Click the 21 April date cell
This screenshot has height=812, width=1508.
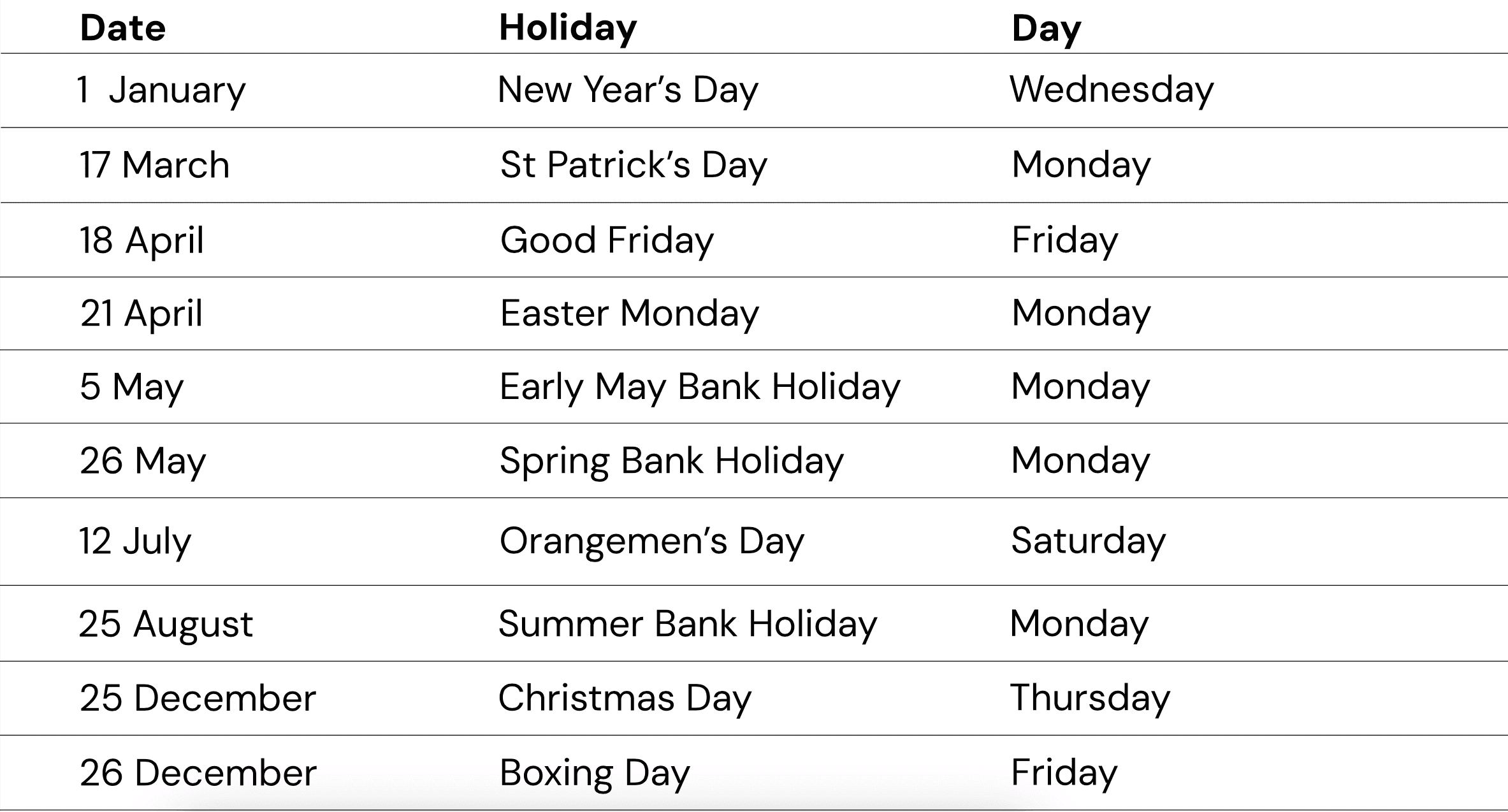[141, 313]
